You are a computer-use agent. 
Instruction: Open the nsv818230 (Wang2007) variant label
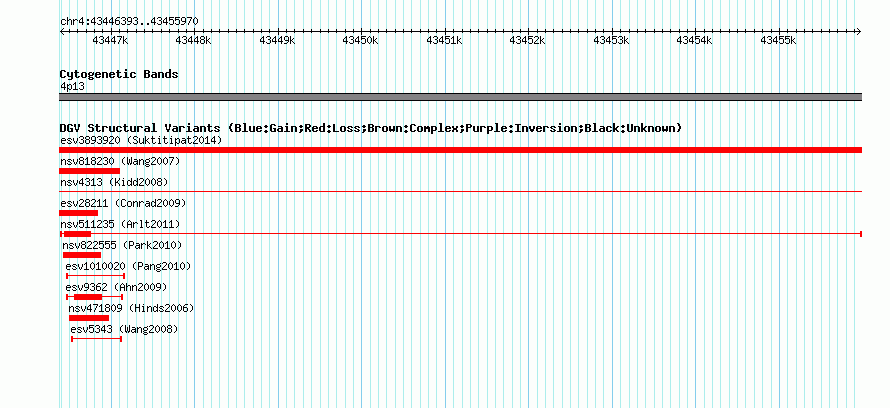point(120,161)
